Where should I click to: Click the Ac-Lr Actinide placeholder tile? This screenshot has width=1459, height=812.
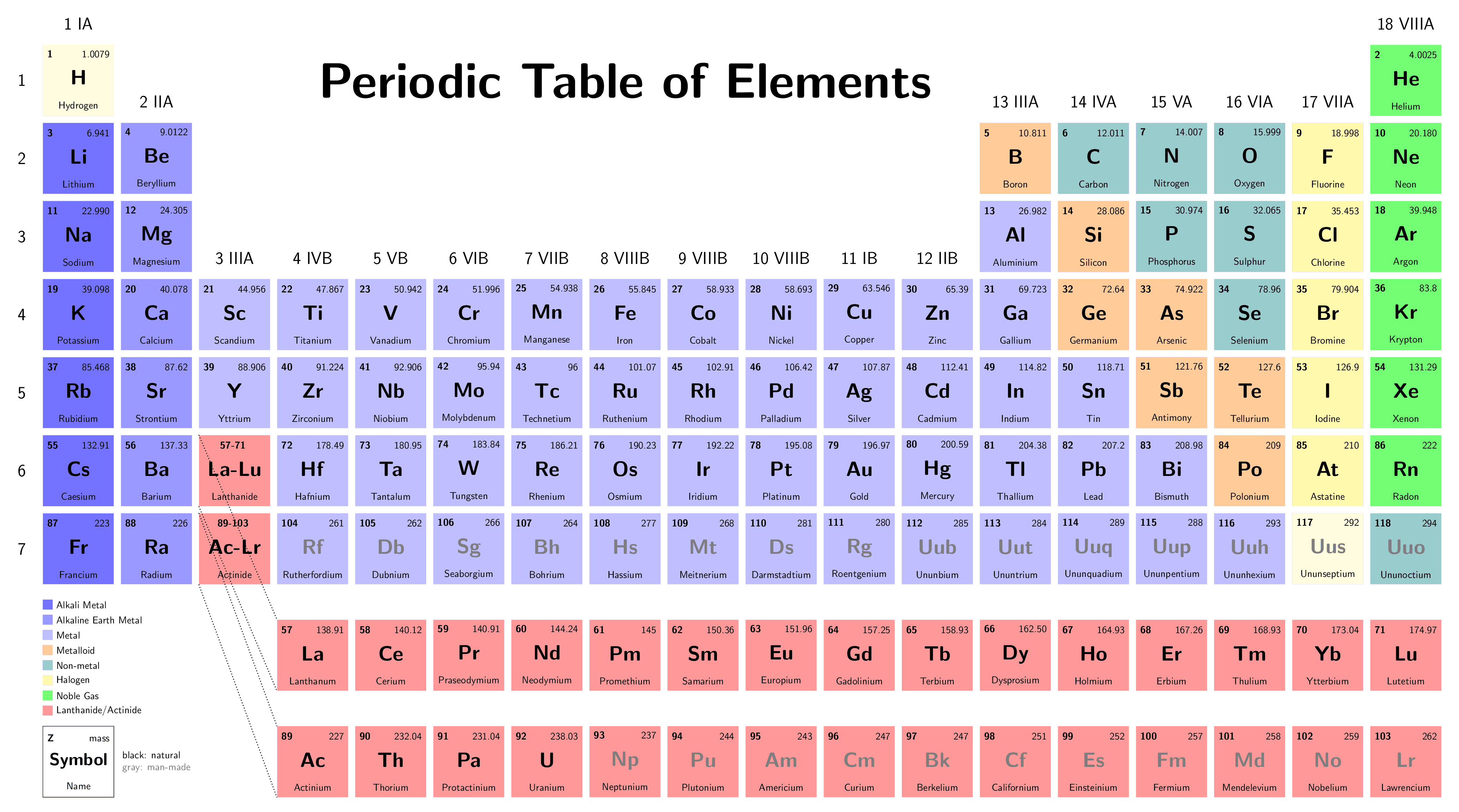pyautogui.click(x=234, y=549)
